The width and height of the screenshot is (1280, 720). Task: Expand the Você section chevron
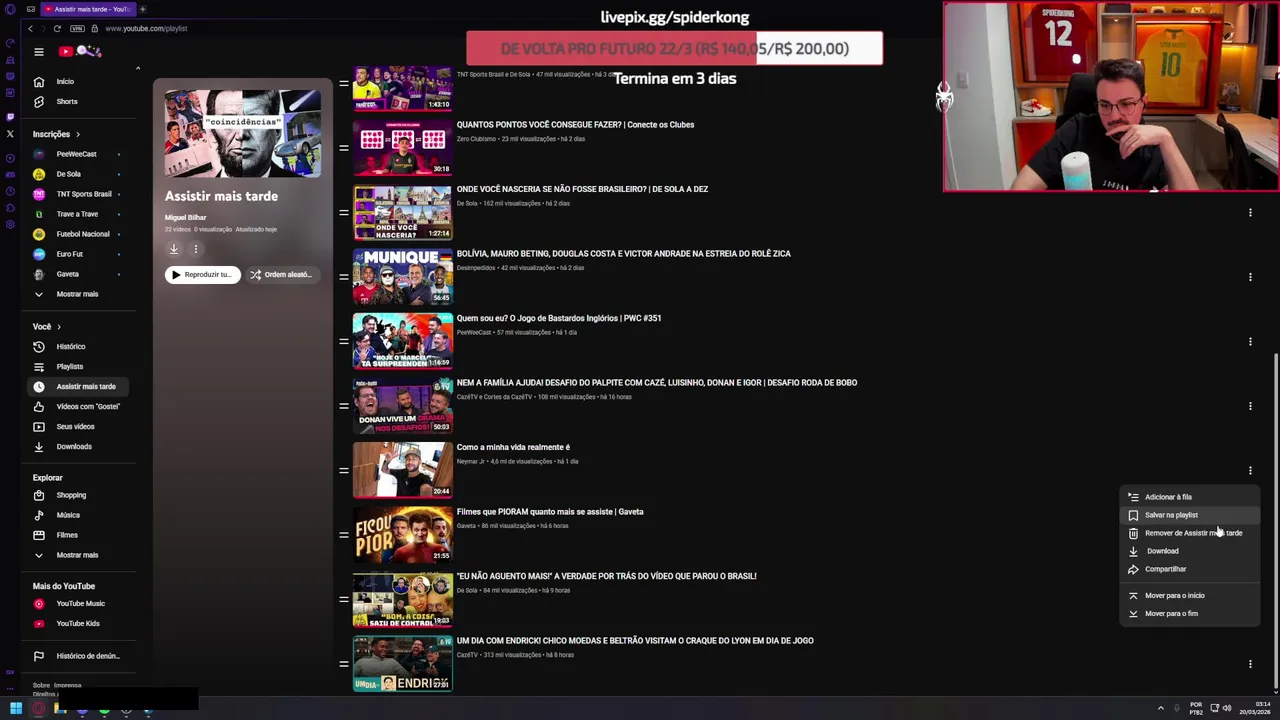(59, 326)
